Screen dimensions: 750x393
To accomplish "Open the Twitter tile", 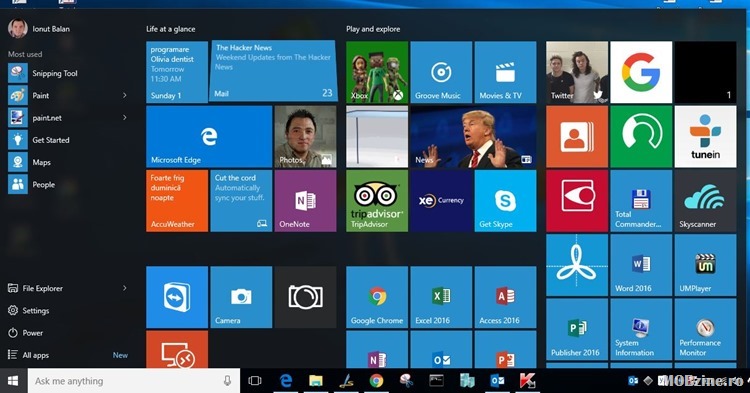I will (577, 72).
